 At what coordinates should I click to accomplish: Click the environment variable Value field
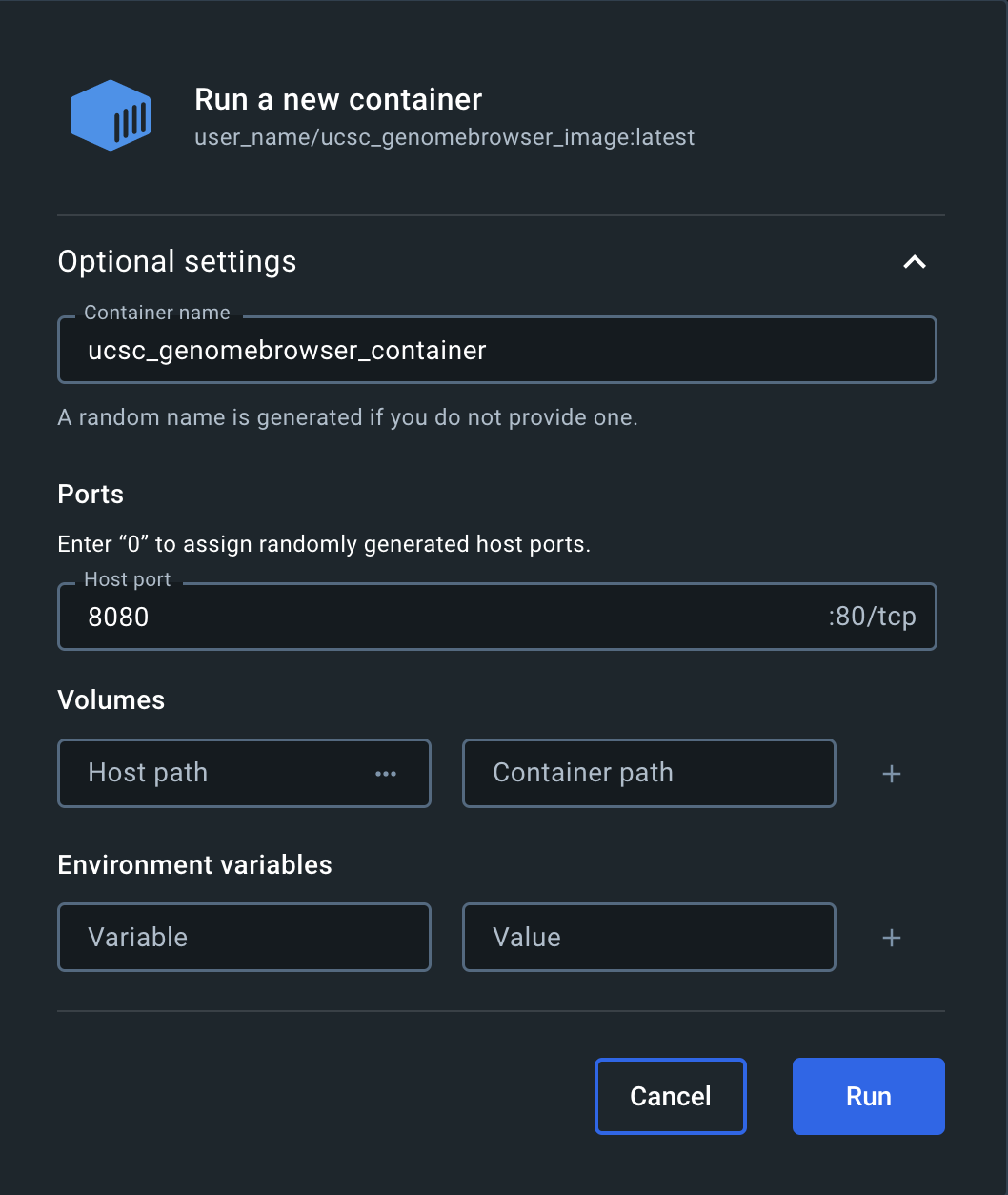(649, 938)
